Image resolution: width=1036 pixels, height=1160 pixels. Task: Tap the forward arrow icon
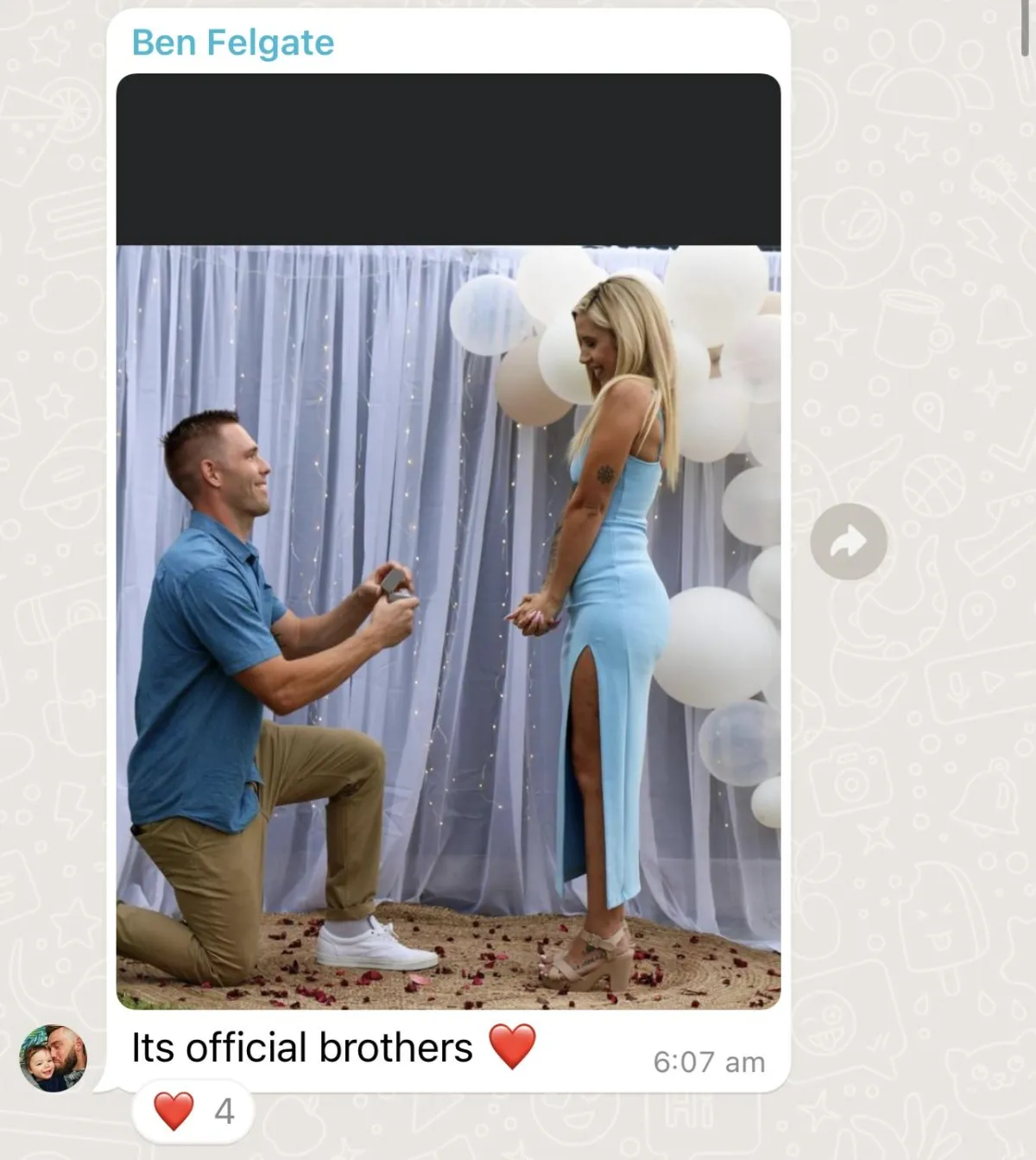click(x=849, y=542)
